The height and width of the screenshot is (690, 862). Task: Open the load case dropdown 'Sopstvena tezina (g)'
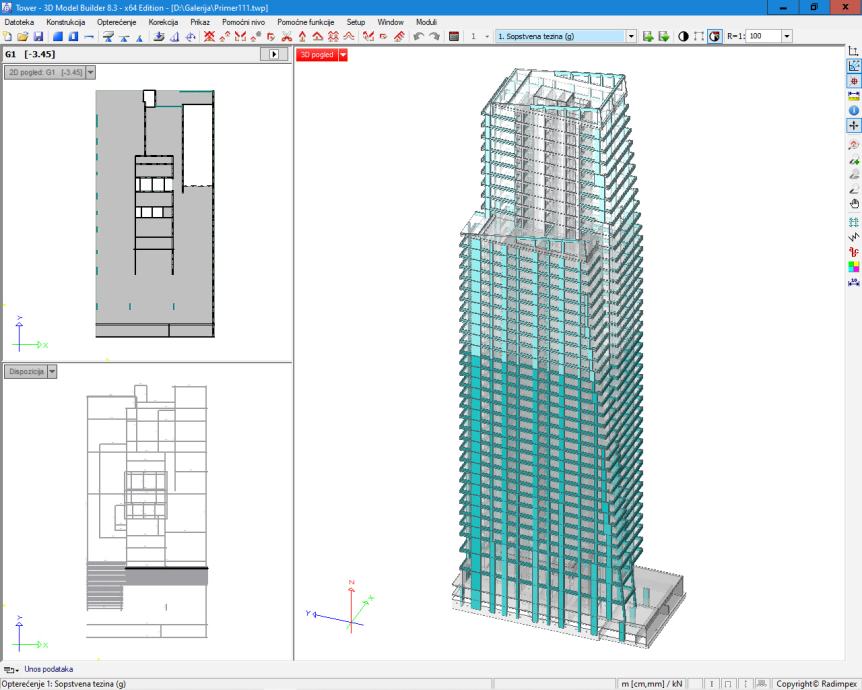point(631,36)
